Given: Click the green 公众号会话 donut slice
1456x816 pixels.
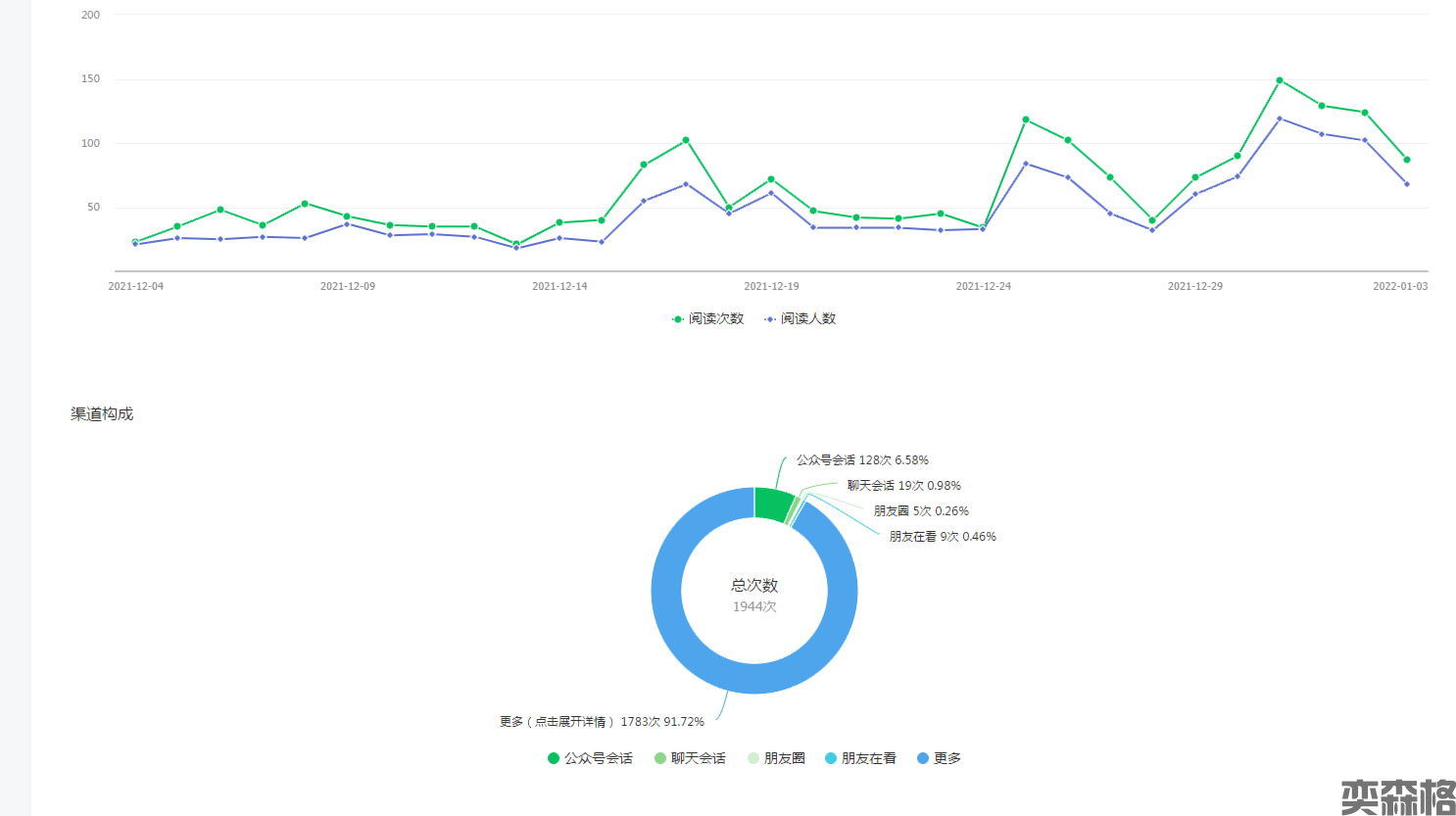Looking at the screenshot, I should [772, 504].
